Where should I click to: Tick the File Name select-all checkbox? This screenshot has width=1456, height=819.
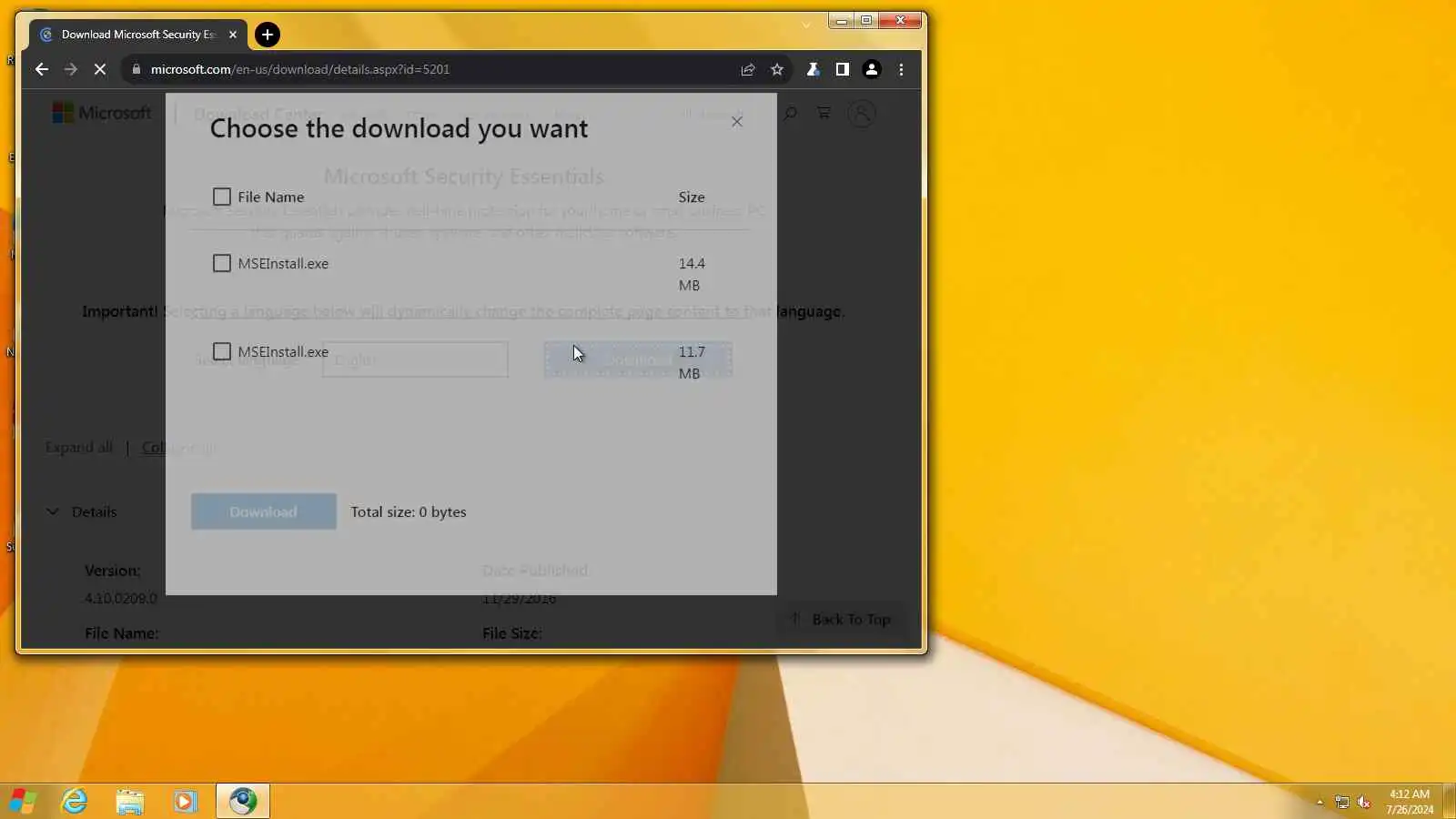pyautogui.click(x=222, y=197)
